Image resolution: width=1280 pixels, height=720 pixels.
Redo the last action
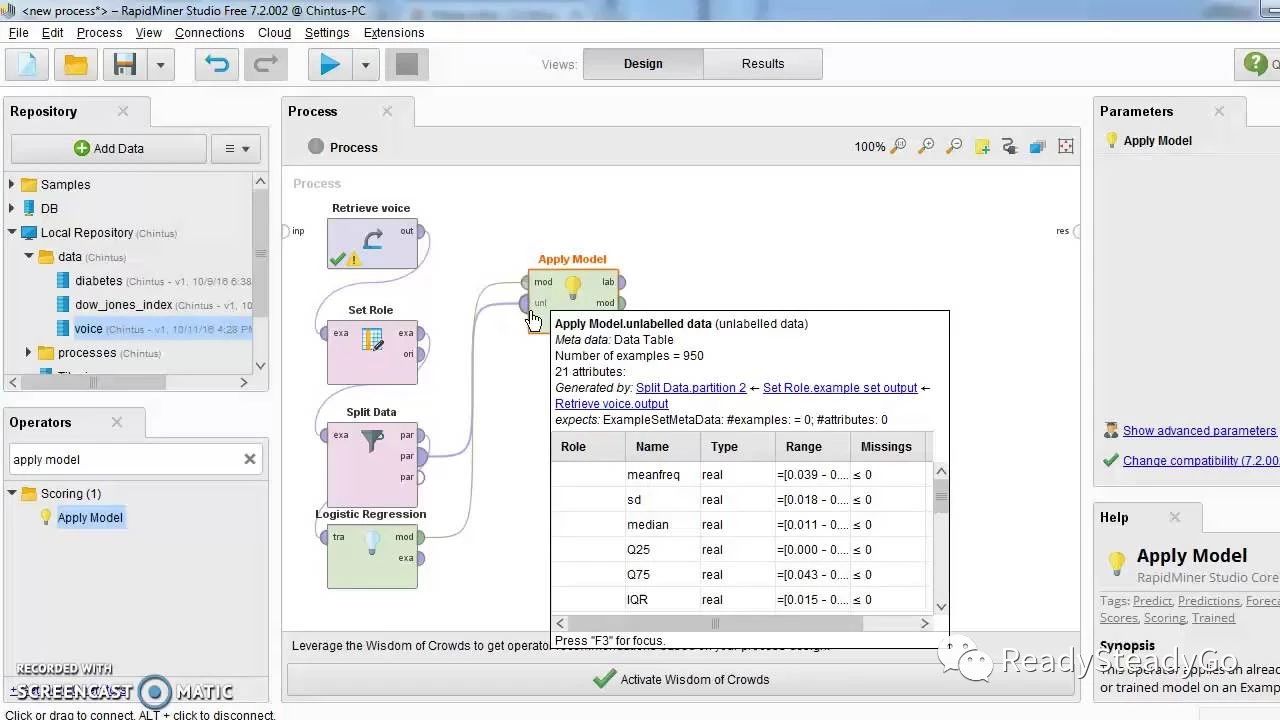pyautogui.click(x=265, y=65)
